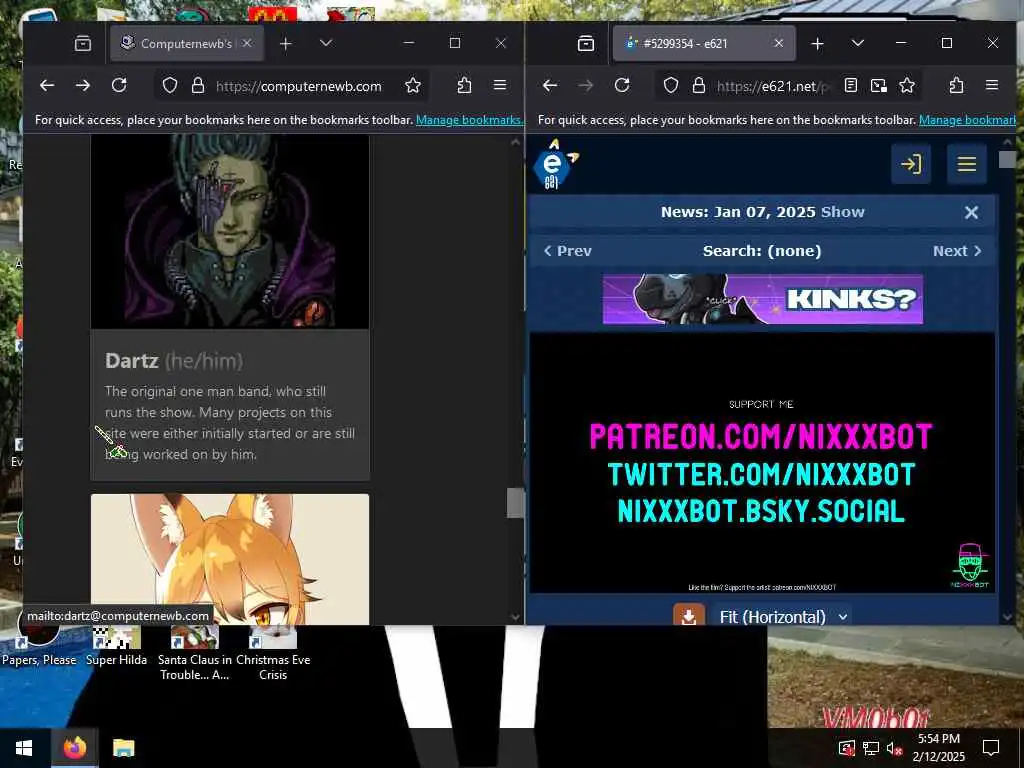Show the Jan 07, 2025 news
The image size is (1024, 768).
tap(842, 212)
